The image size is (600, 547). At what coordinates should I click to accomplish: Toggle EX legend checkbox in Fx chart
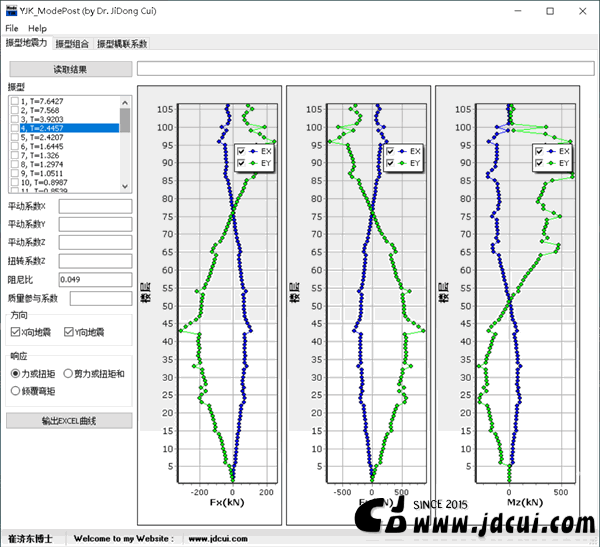pyautogui.click(x=241, y=151)
